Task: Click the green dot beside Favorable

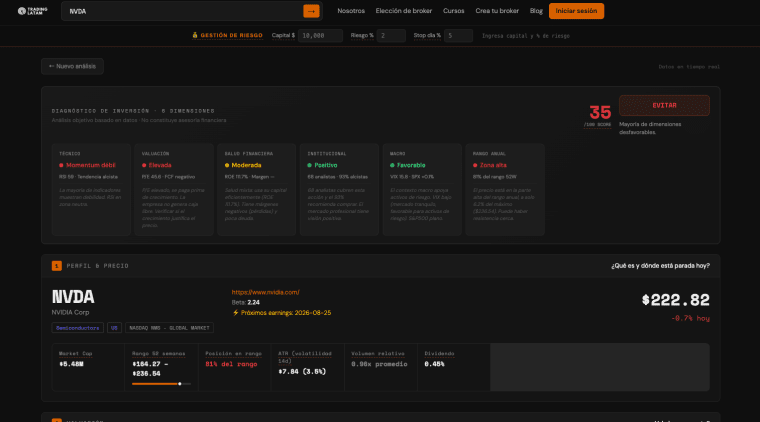Action: click(392, 165)
